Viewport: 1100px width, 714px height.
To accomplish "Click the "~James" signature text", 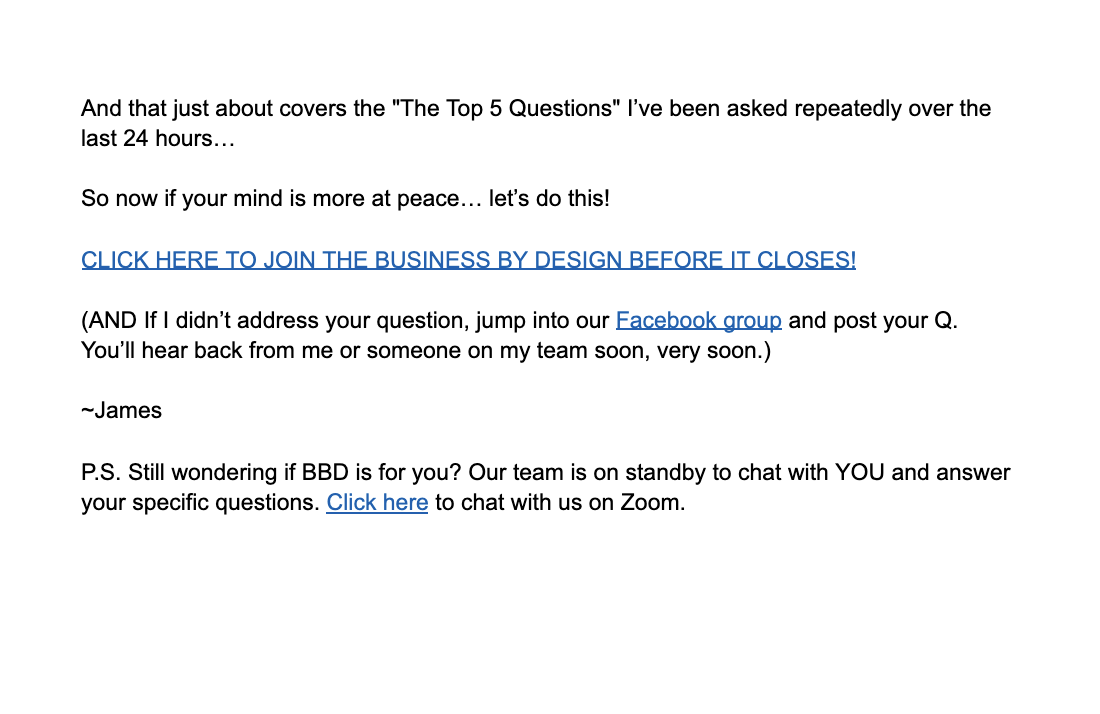I will (x=121, y=411).
